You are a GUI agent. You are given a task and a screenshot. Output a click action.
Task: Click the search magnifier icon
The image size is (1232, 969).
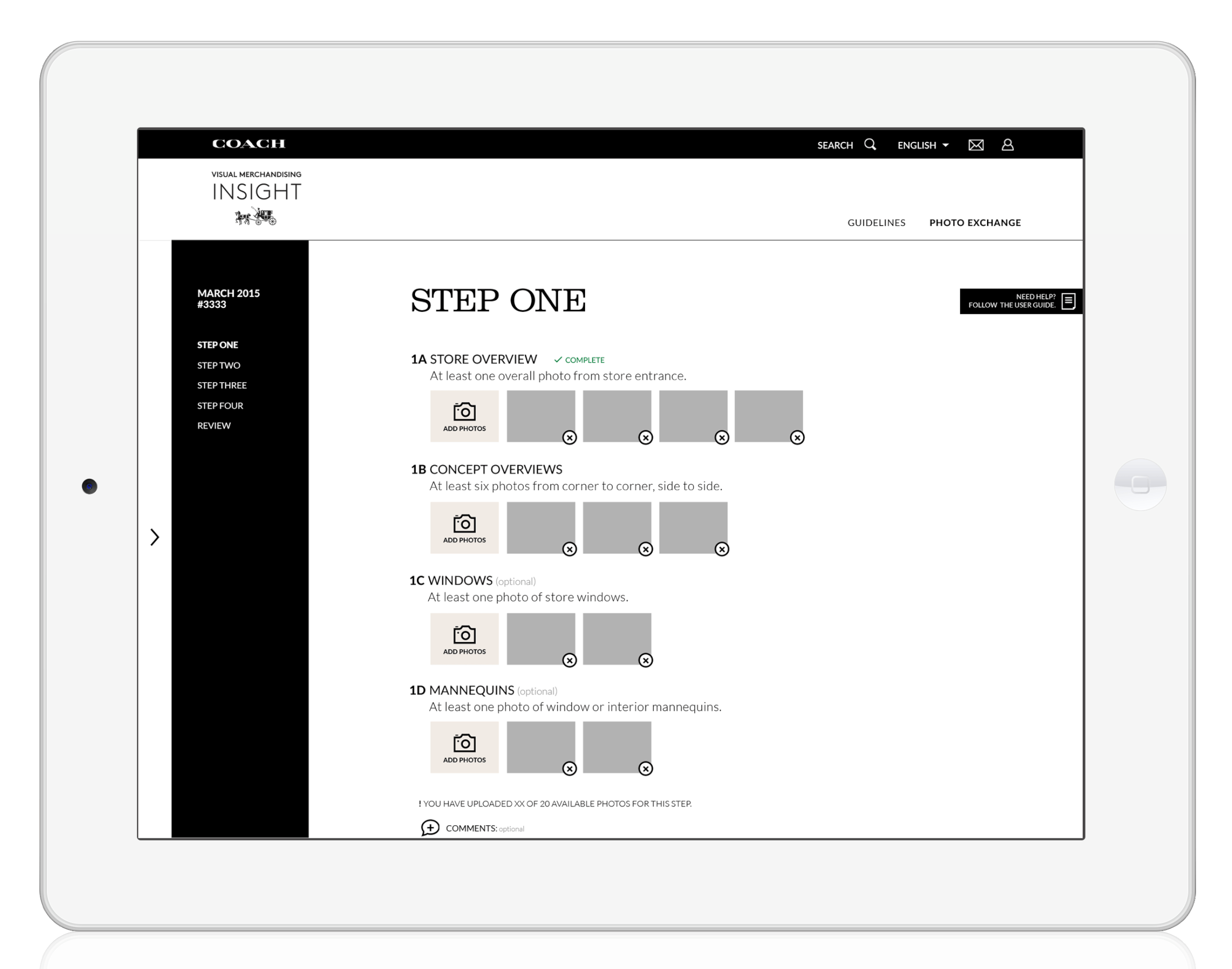(870, 145)
